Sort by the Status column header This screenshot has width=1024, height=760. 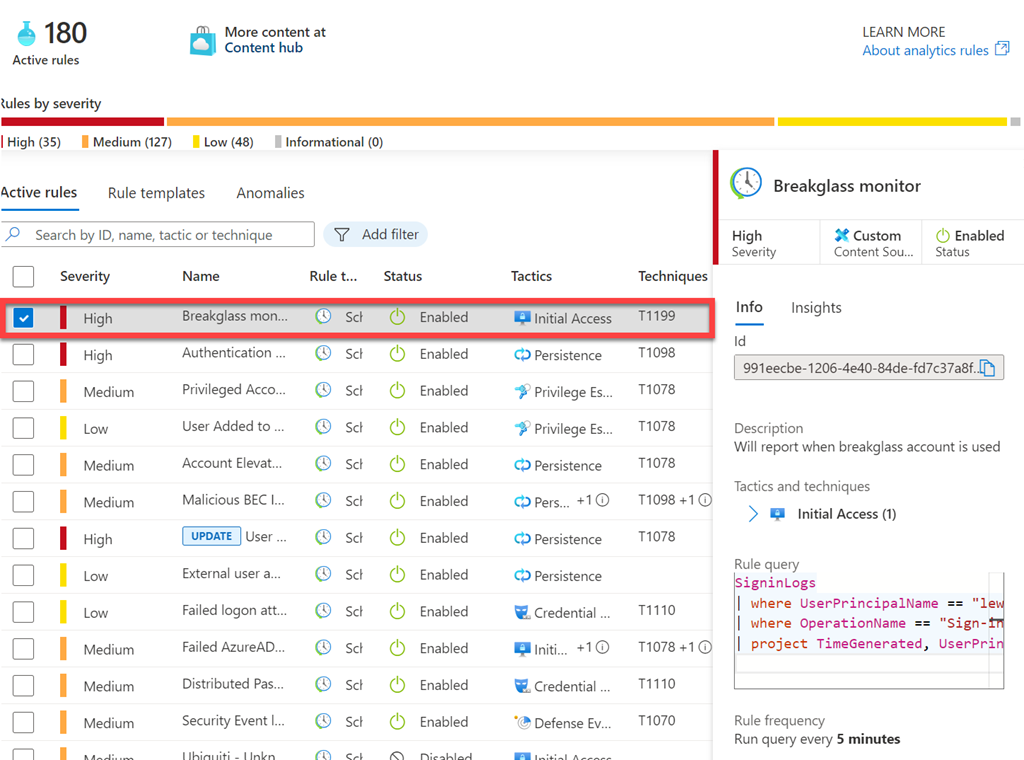403,277
